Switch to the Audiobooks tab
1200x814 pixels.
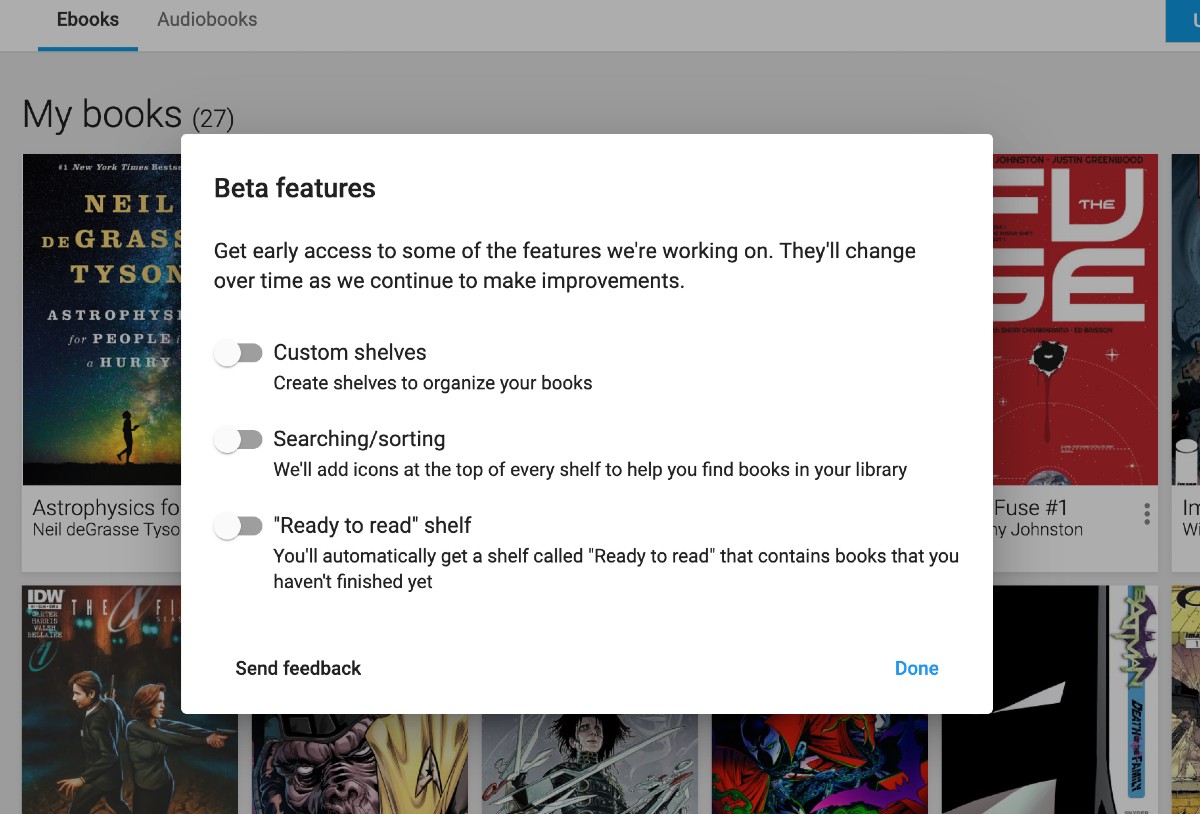(x=207, y=20)
